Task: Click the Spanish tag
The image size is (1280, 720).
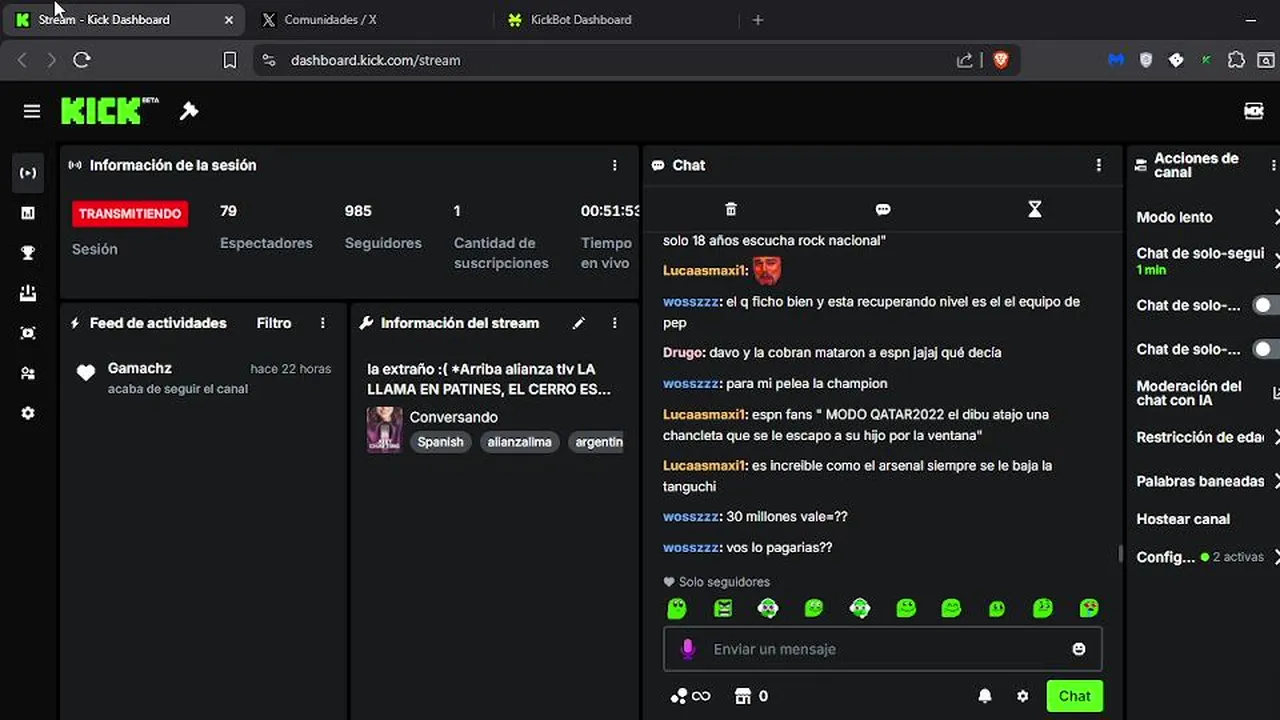Action: [x=440, y=442]
